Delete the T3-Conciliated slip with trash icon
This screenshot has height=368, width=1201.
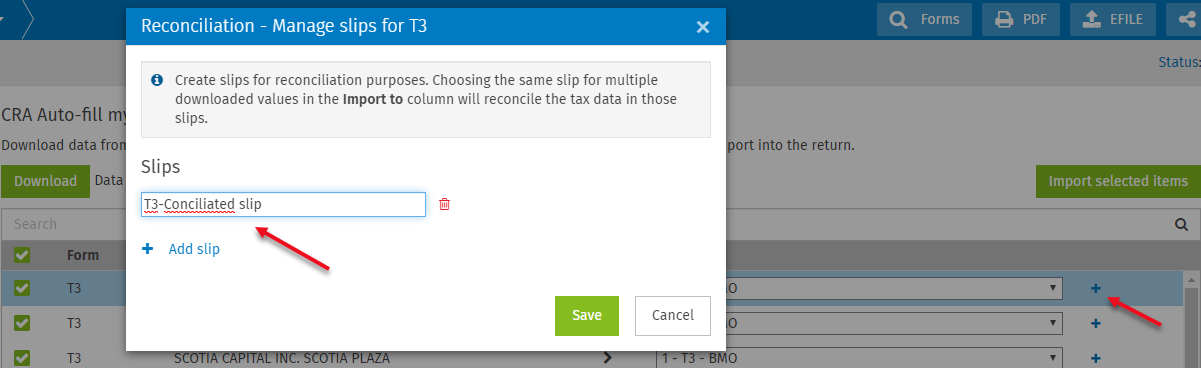pyautogui.click(x=445, y=204)
